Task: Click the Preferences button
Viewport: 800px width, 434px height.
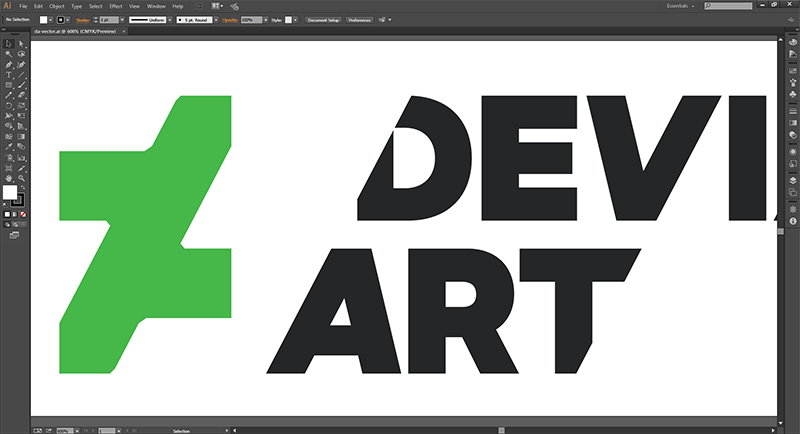Action: click(x=360, y=20)
